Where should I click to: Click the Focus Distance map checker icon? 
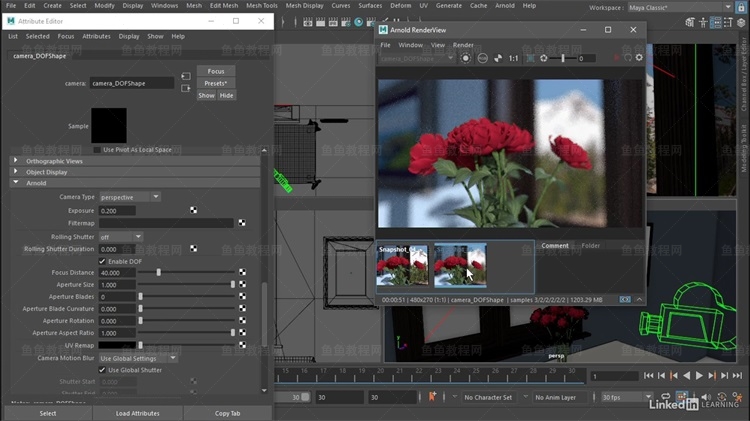(243, 272)
